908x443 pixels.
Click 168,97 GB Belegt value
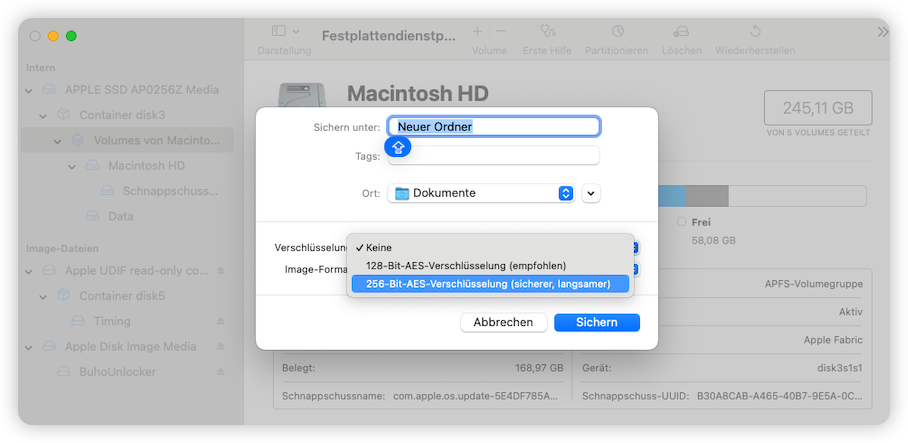click(x=539, y=368)
